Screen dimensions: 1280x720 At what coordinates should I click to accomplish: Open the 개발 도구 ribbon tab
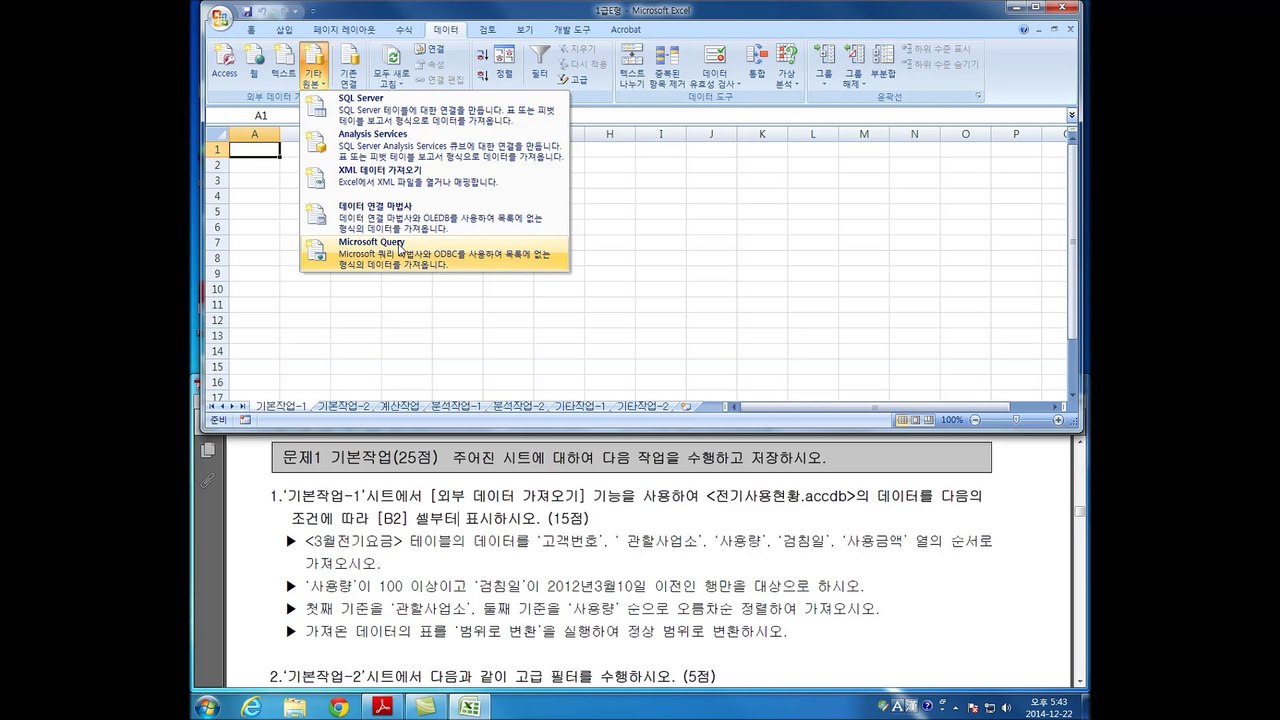[572, 30]
